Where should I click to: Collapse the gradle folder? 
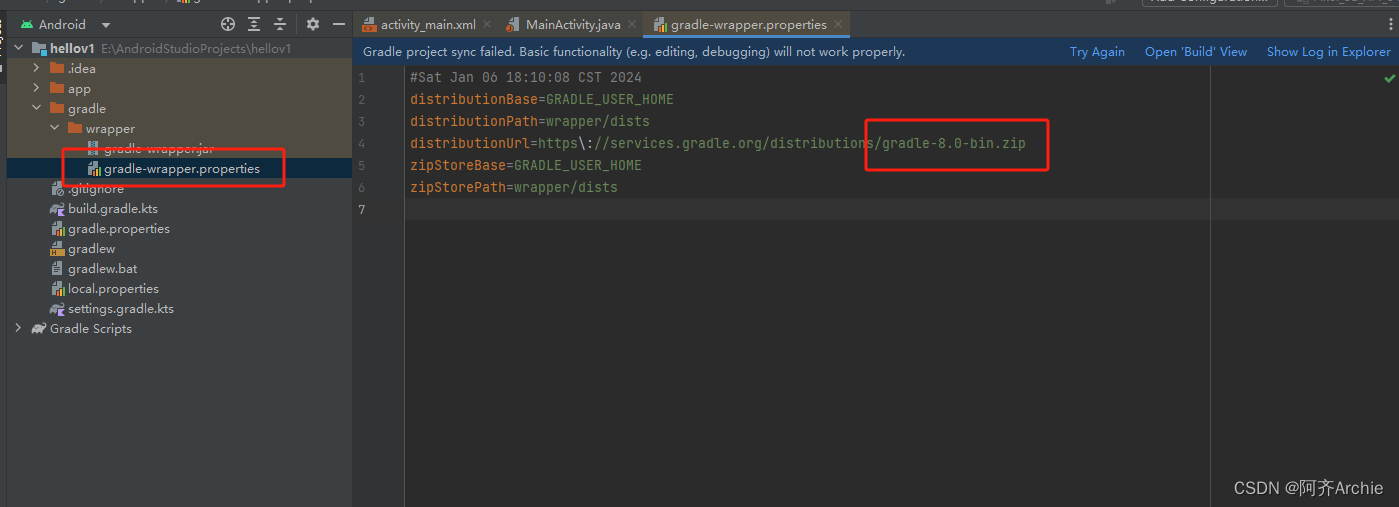click(37, 108)
